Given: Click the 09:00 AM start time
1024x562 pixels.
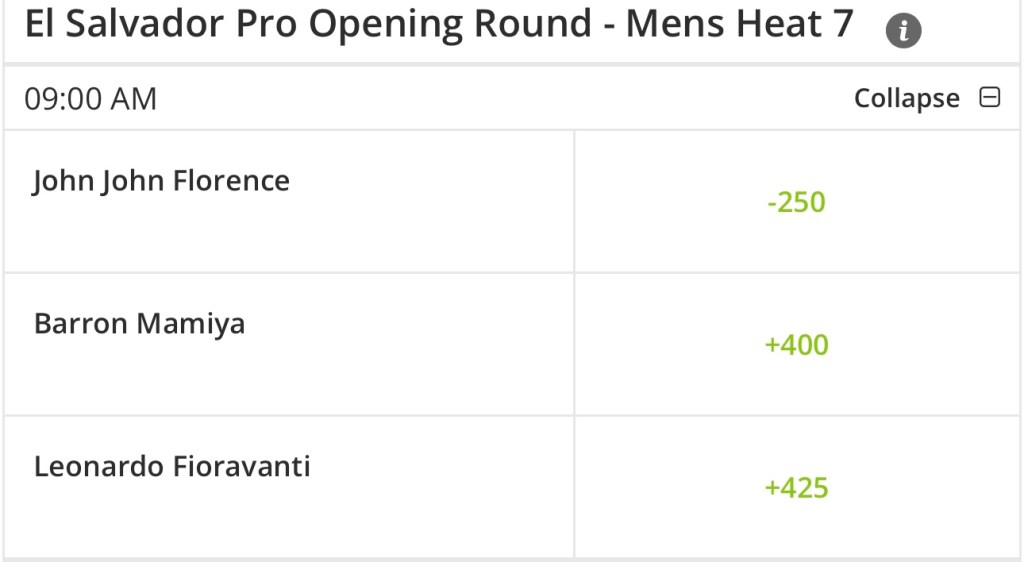Looking at the screenshot, I should pyautogui.click(x=91, y=98).
